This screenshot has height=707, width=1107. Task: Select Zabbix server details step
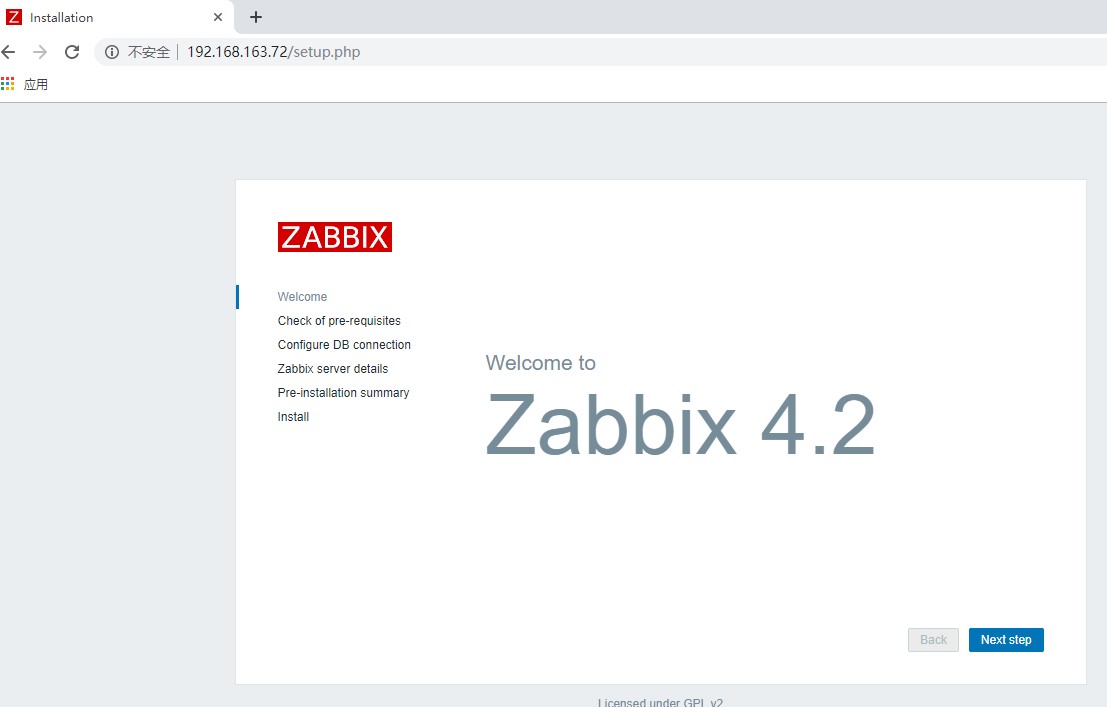tap(333, 369)
